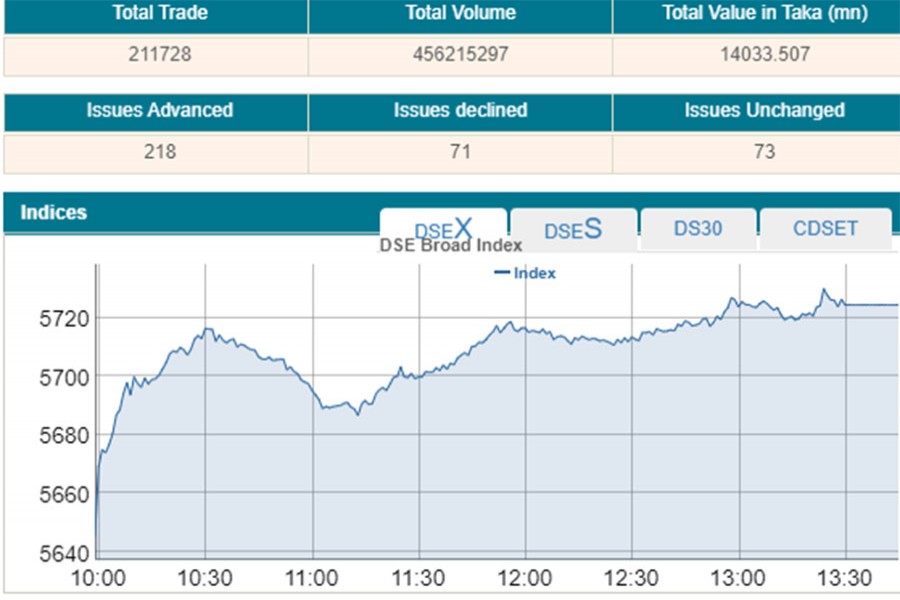Open the DSES index tab

click(573, 229)
